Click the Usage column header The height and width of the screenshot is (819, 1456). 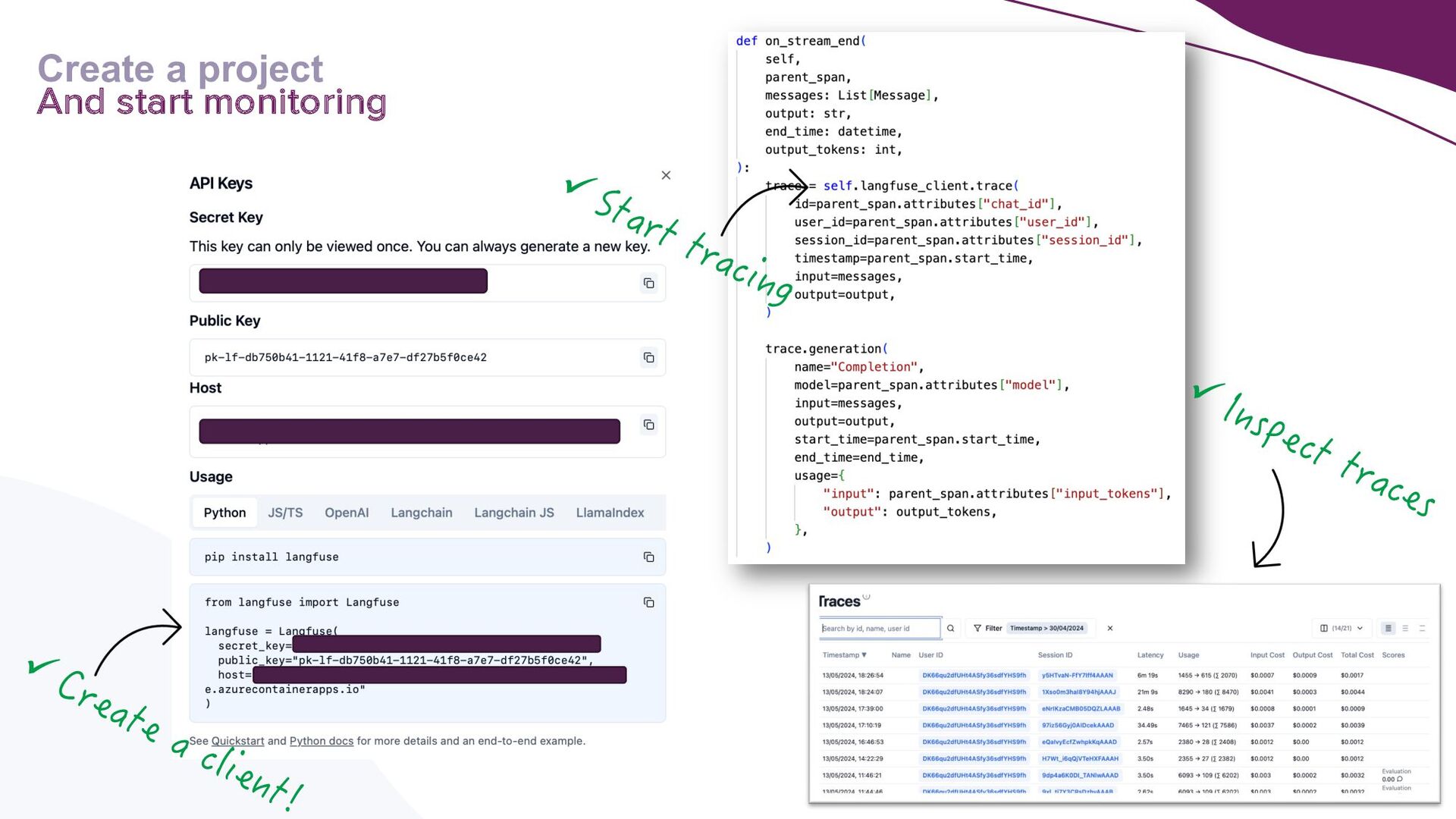pyautogui.click(x=1188, y=655)
